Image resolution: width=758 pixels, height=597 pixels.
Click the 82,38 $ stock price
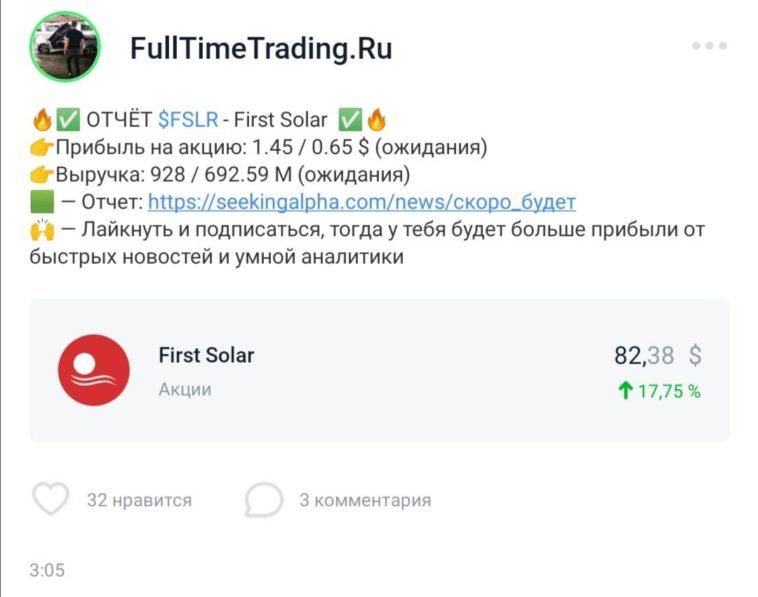coord(657,355)
